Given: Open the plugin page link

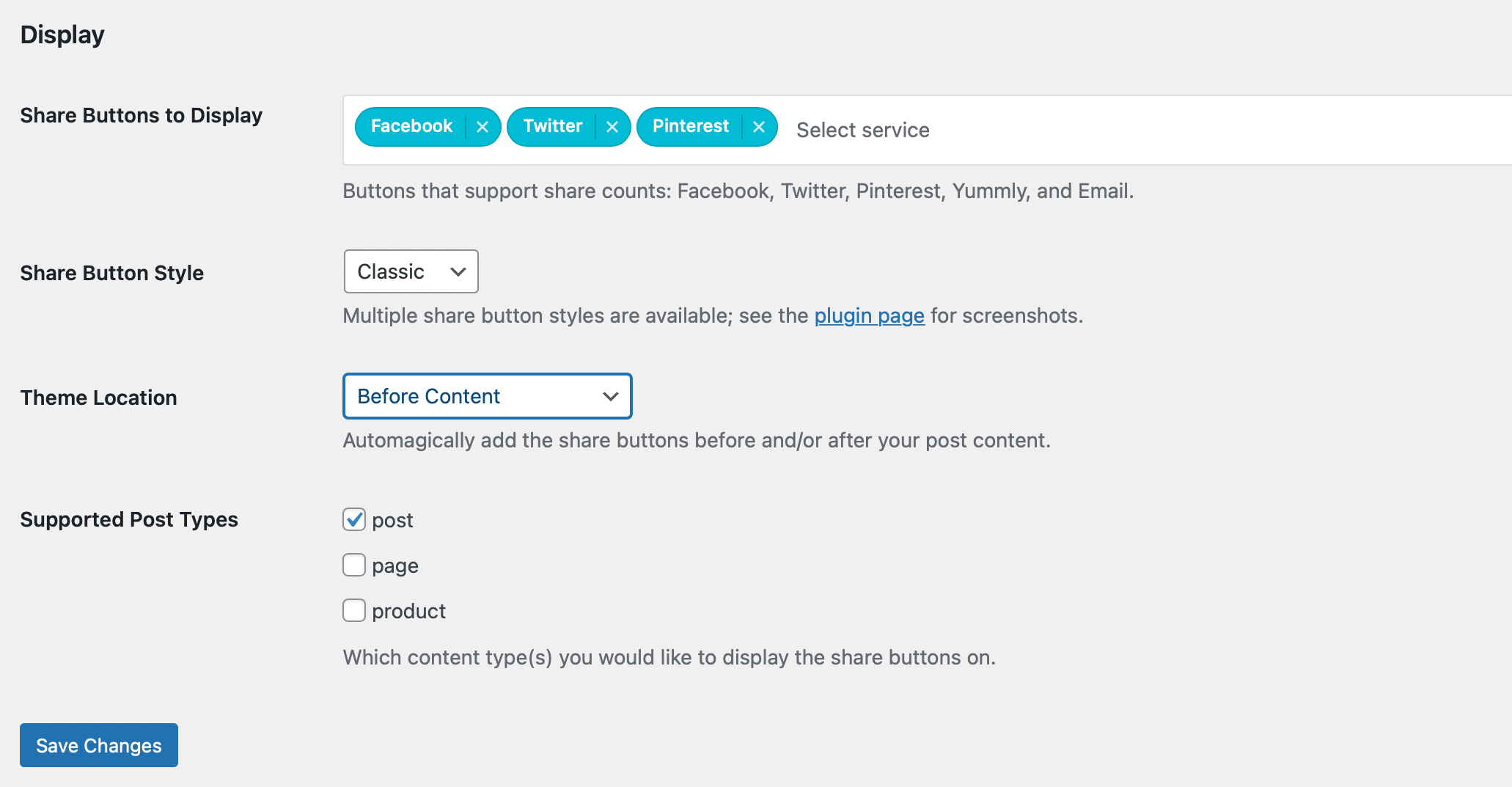Looking at the screenshot, I should (x=869, y=315).
